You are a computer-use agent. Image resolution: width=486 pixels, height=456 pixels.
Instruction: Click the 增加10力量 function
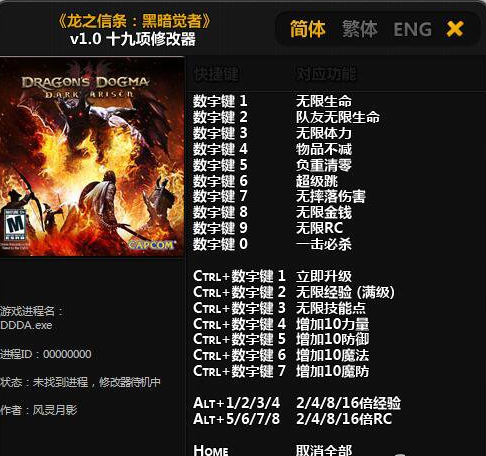click(x=332, y=324)
